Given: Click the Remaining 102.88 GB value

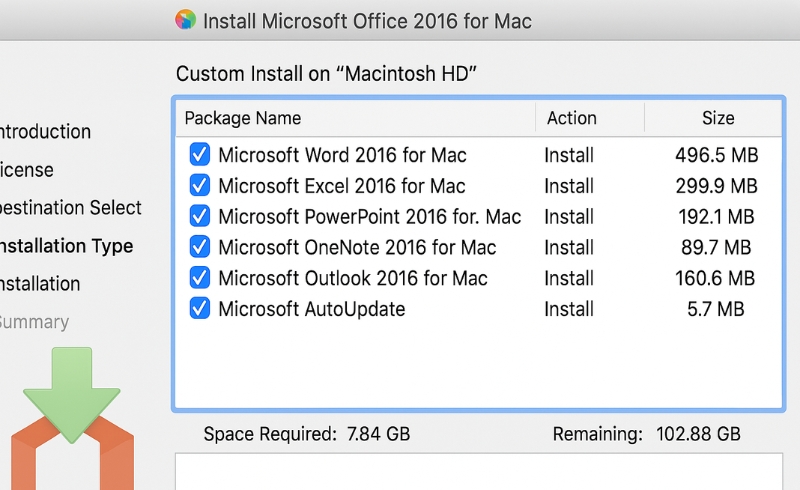Looking at the screenshot, I should tap(698, 434).
